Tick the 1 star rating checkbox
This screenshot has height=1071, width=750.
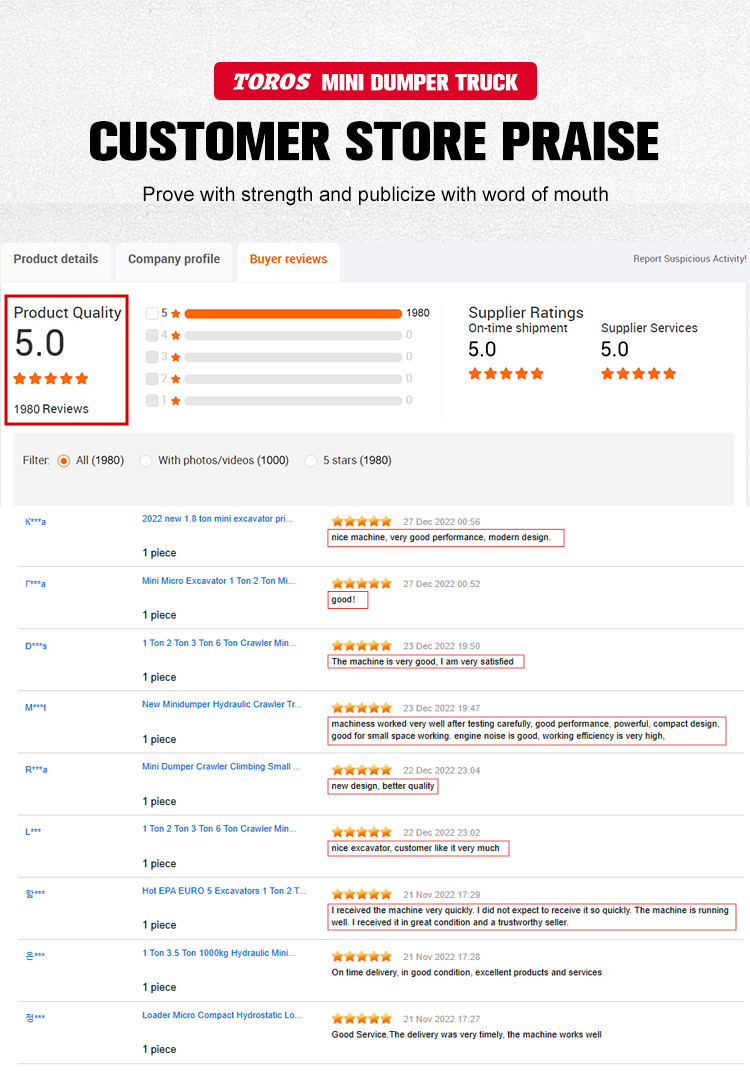[x=152, y=400]
